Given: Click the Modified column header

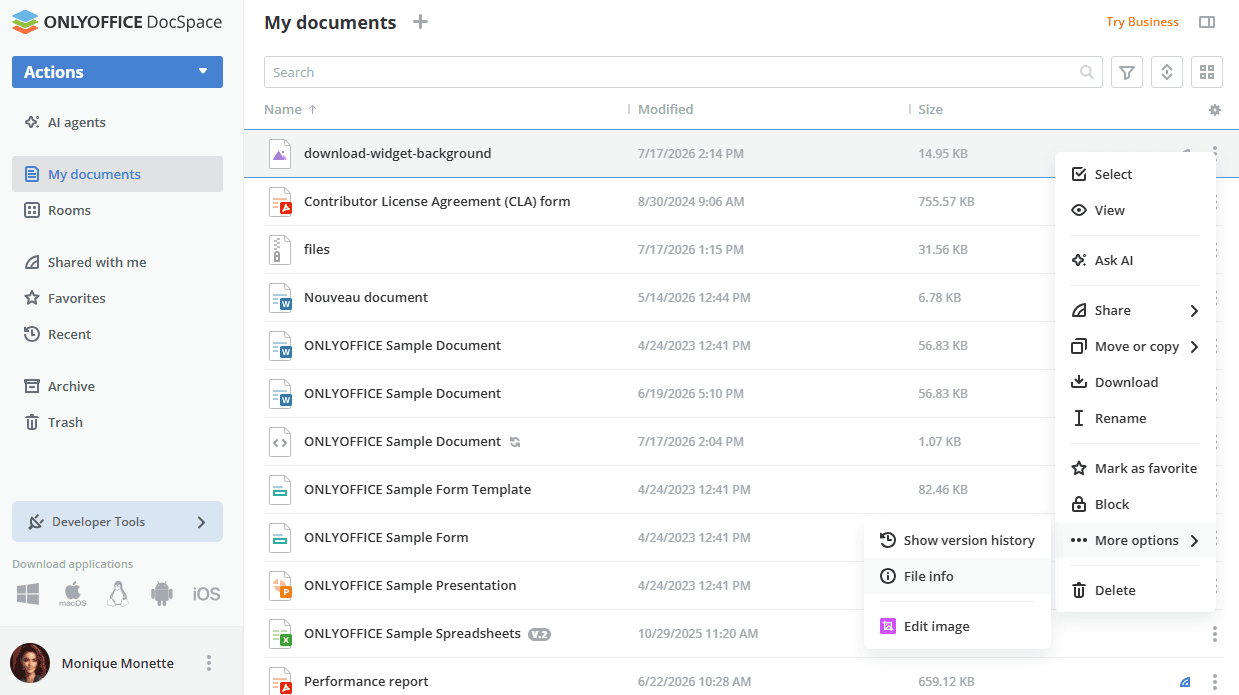Looking at the screenshot, I should [665, 110].
